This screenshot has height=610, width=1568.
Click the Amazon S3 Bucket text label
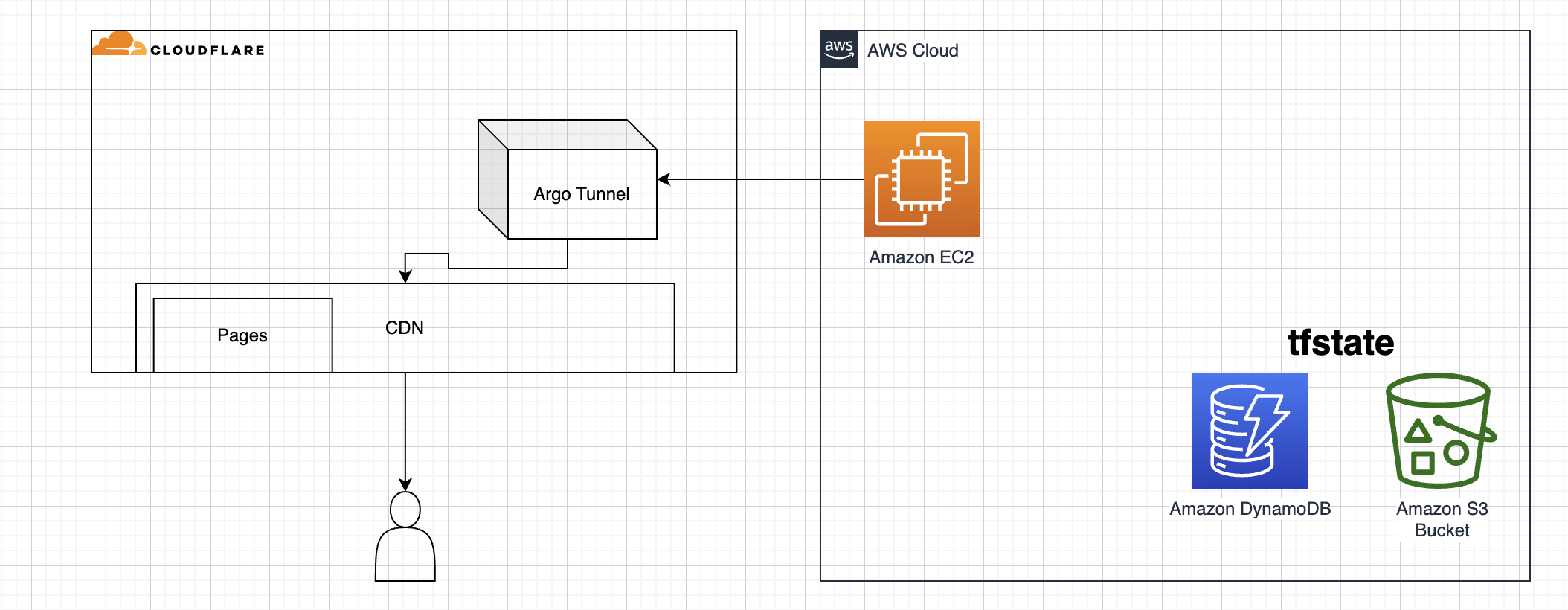(x=1442, y=519)
